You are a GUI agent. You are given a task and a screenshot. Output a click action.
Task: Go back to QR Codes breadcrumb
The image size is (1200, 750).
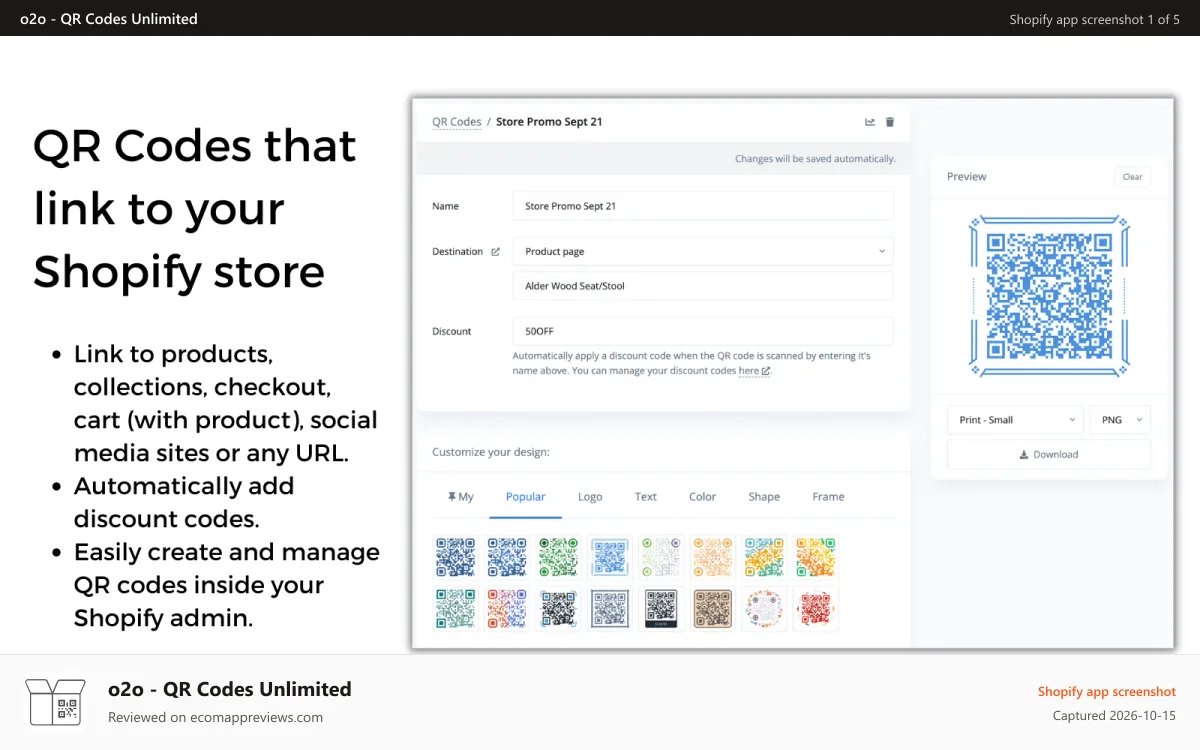457,122
